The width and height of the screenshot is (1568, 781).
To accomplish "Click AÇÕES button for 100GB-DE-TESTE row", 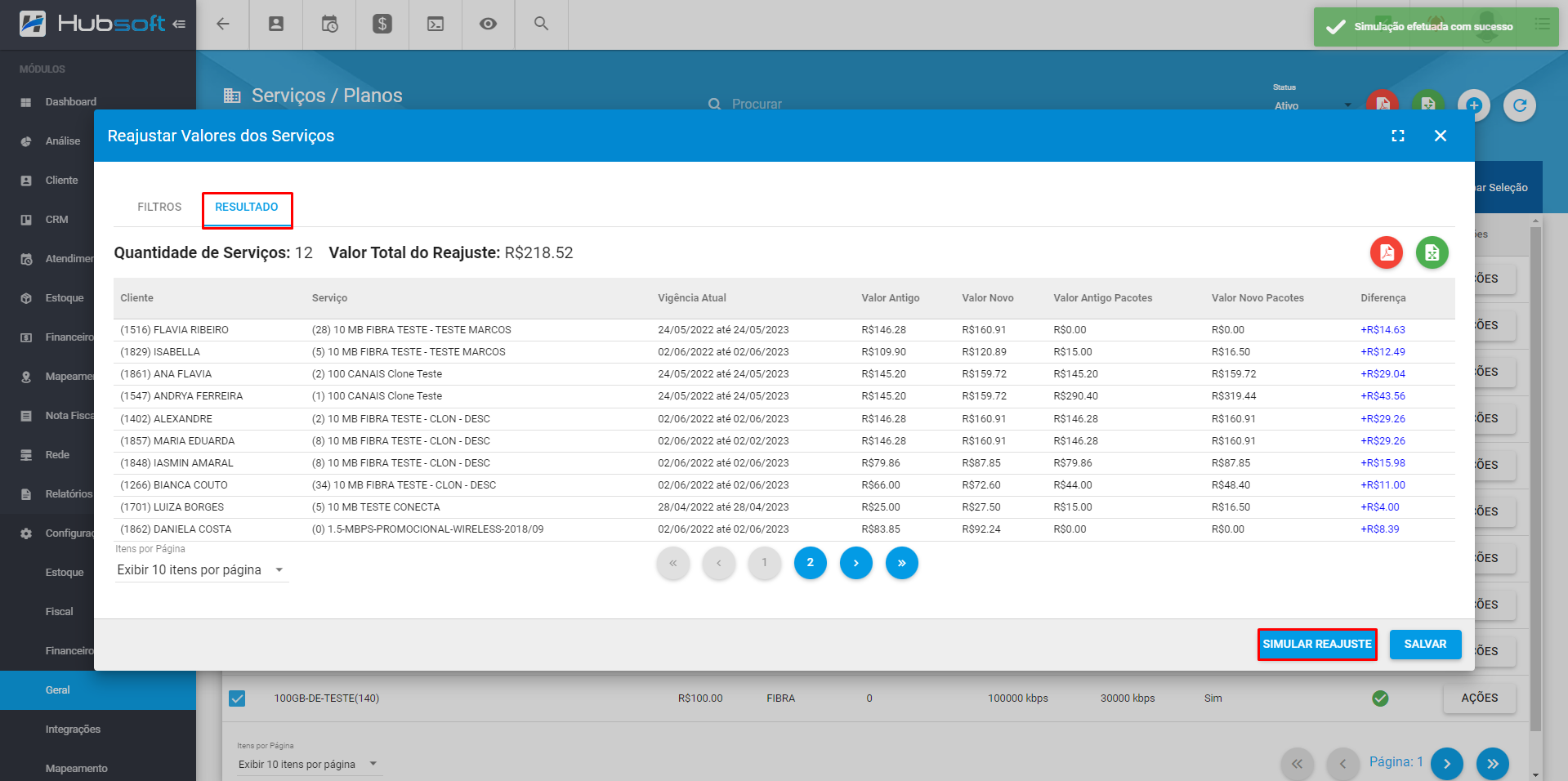I will click(x=1480, y=698).
